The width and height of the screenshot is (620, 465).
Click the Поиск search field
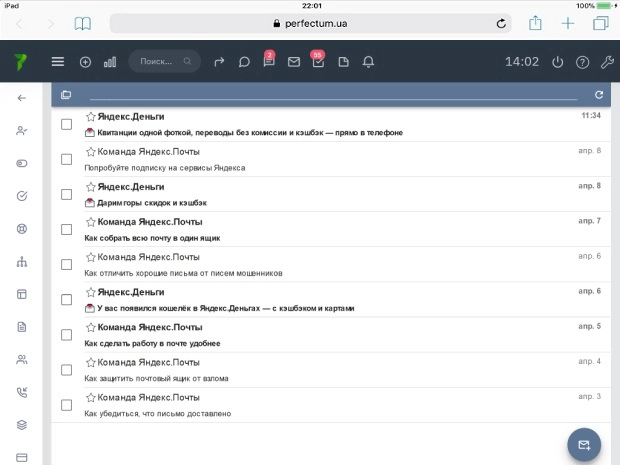coord(158,62)
